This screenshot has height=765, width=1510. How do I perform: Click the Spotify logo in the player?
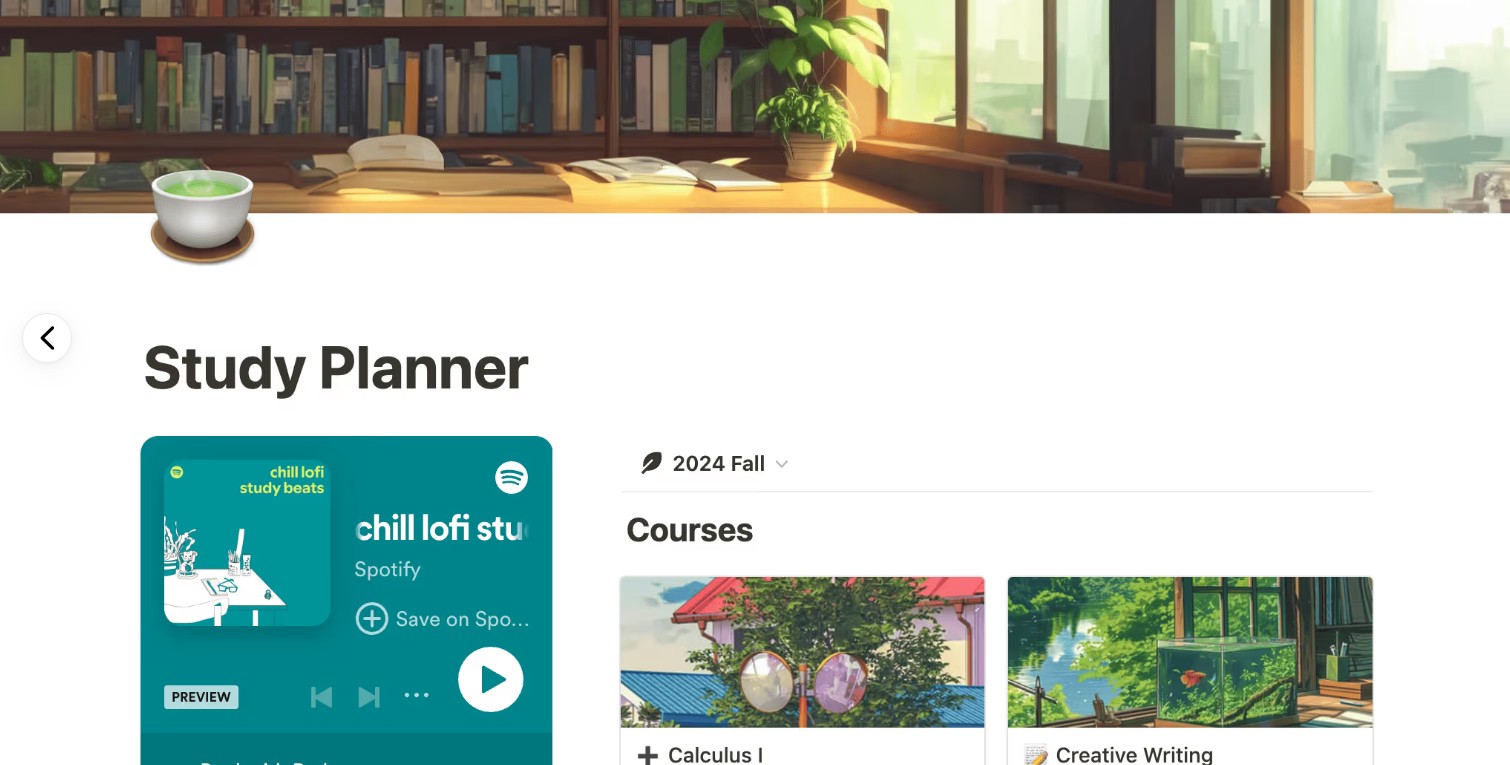click(x=512, y=478)
